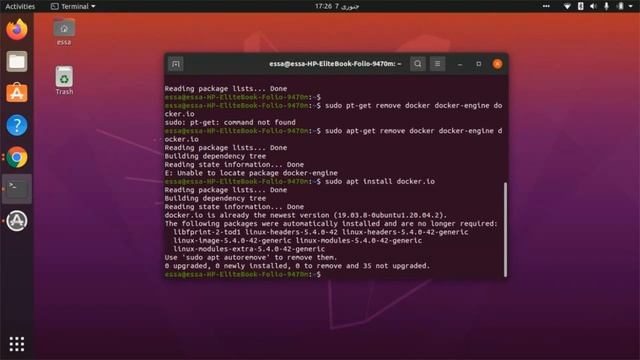This screenshot has height=360, width=640.
Task: Open the clock and calendar panel
Action: pos(337,6)
